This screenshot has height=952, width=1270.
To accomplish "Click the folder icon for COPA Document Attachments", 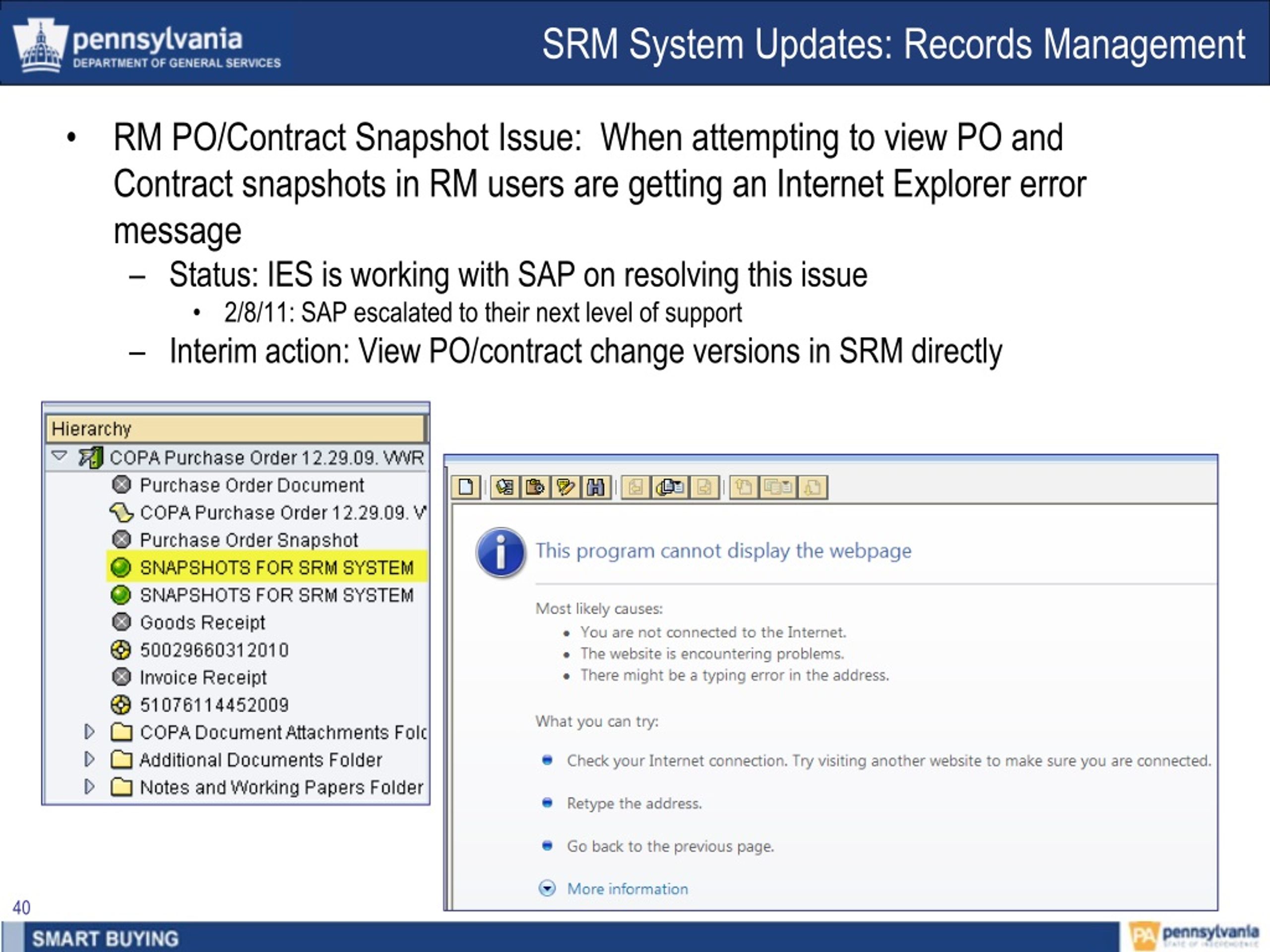I will pyautogui.click(x=121, y=732).
